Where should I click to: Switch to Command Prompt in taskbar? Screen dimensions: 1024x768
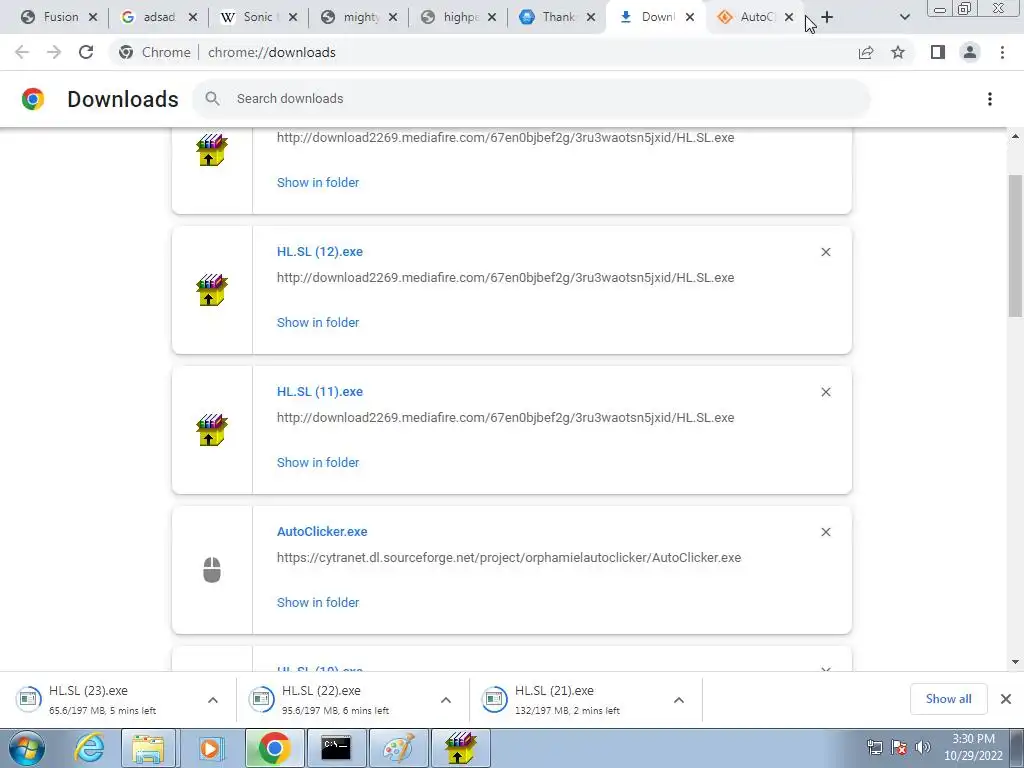[x=336, y=748]
